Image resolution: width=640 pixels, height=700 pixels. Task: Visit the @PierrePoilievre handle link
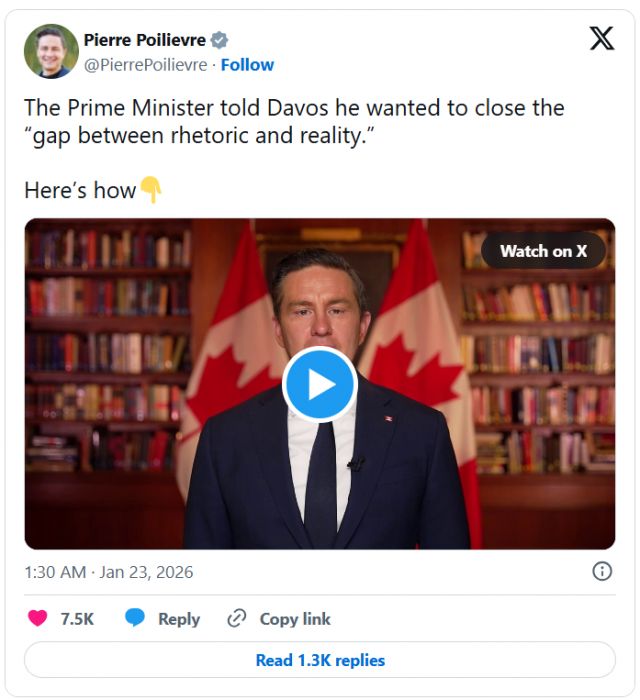pos(145,64)
